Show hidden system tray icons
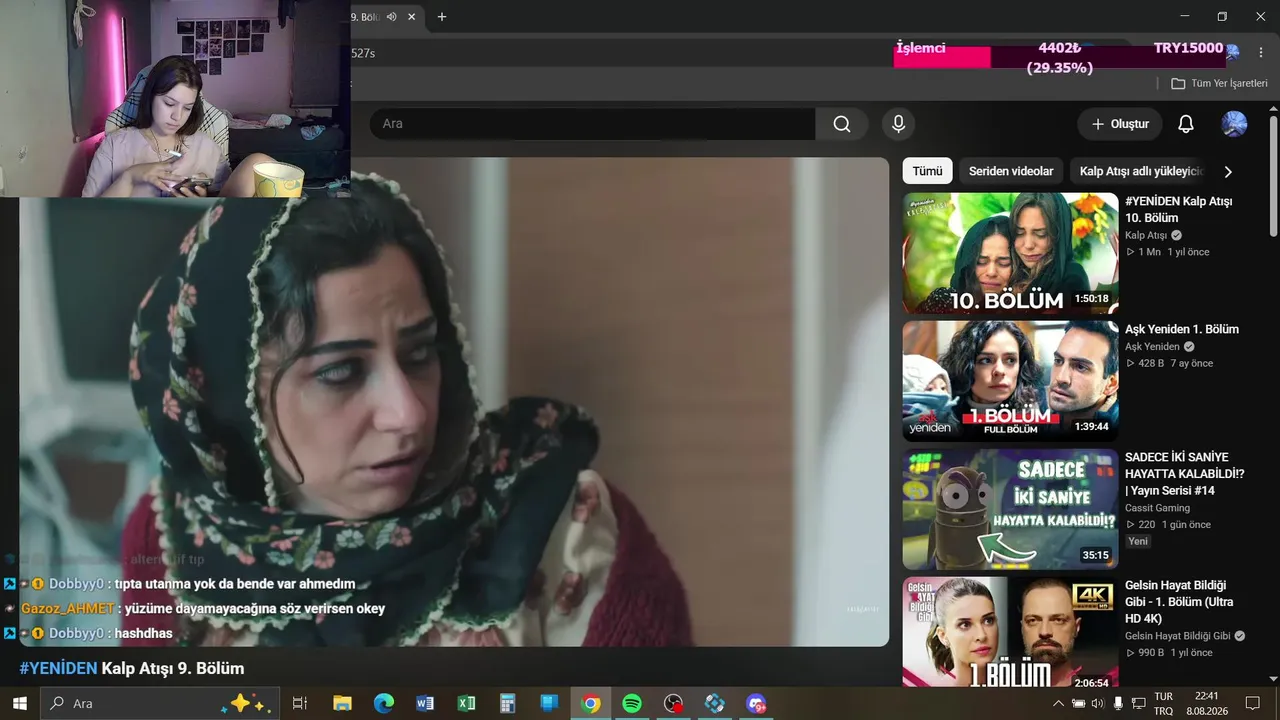The image size is (1280, 720). (x=1059, y=703)
